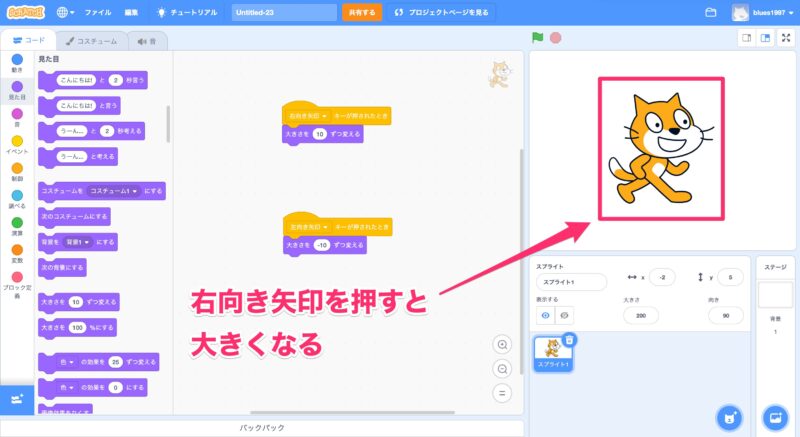Open the choose-a-sprite cat button
800x437 pixels.
(731, 416)
